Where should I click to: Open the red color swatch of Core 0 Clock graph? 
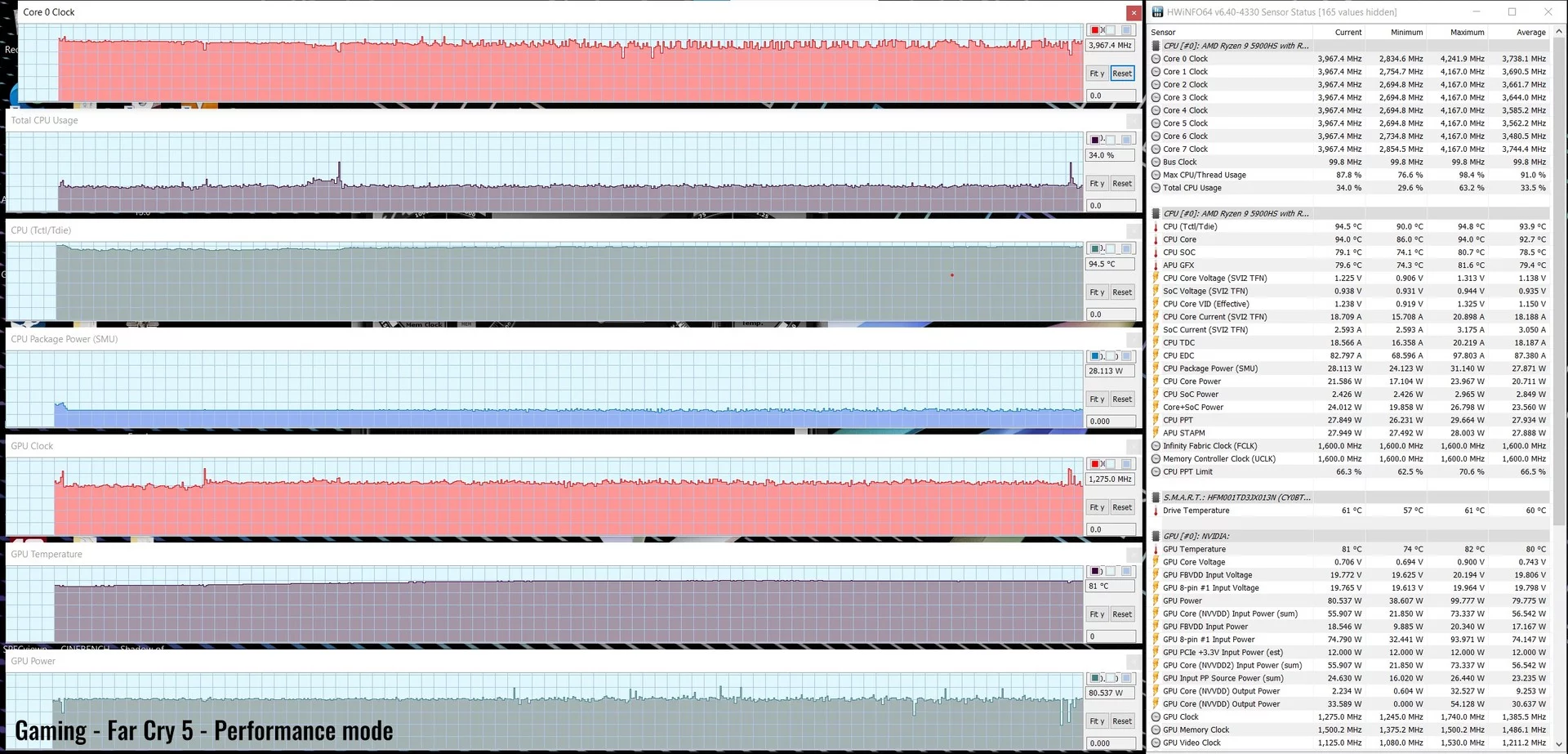pyautogui.click(x=1095, y=31)
